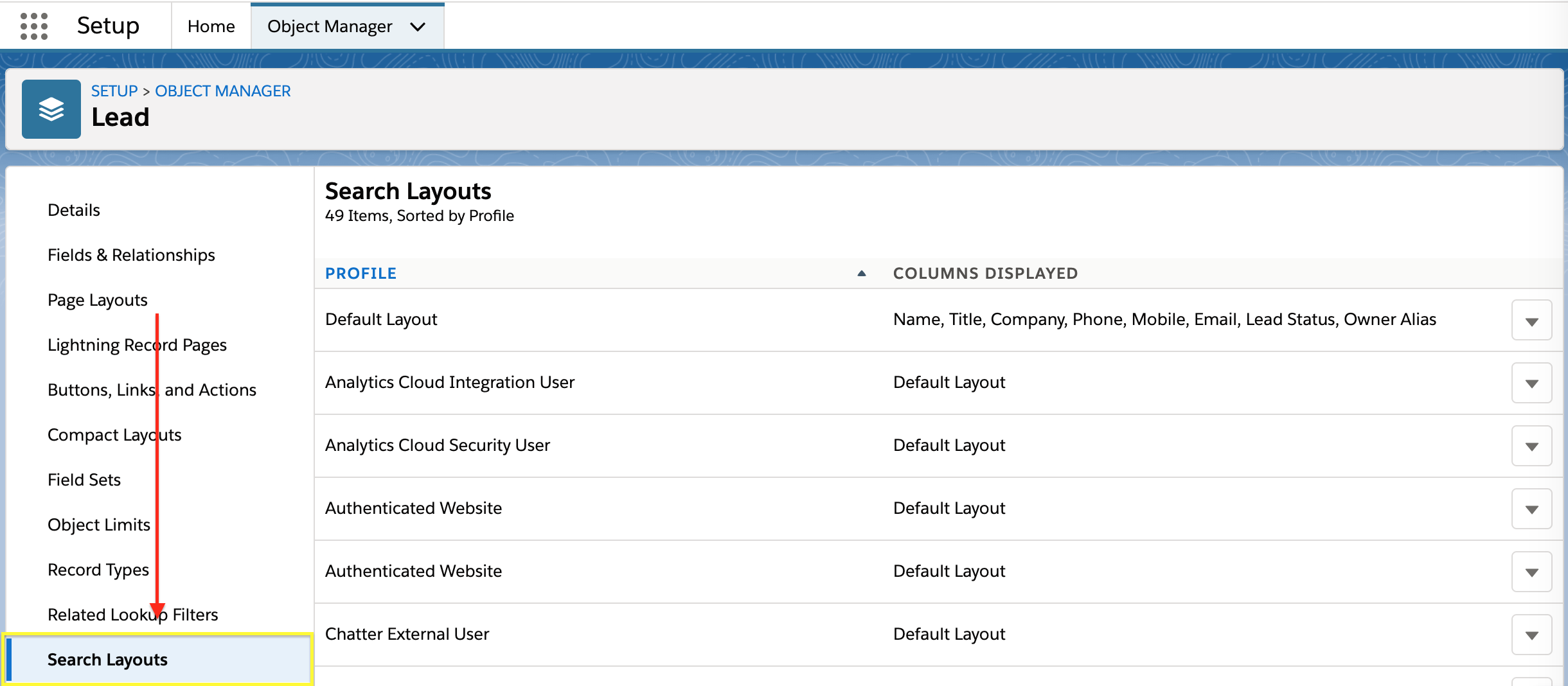Open Buttons, Links, and Actions section
This screenshot has width=1568, height=686.
tap(152, 390)
